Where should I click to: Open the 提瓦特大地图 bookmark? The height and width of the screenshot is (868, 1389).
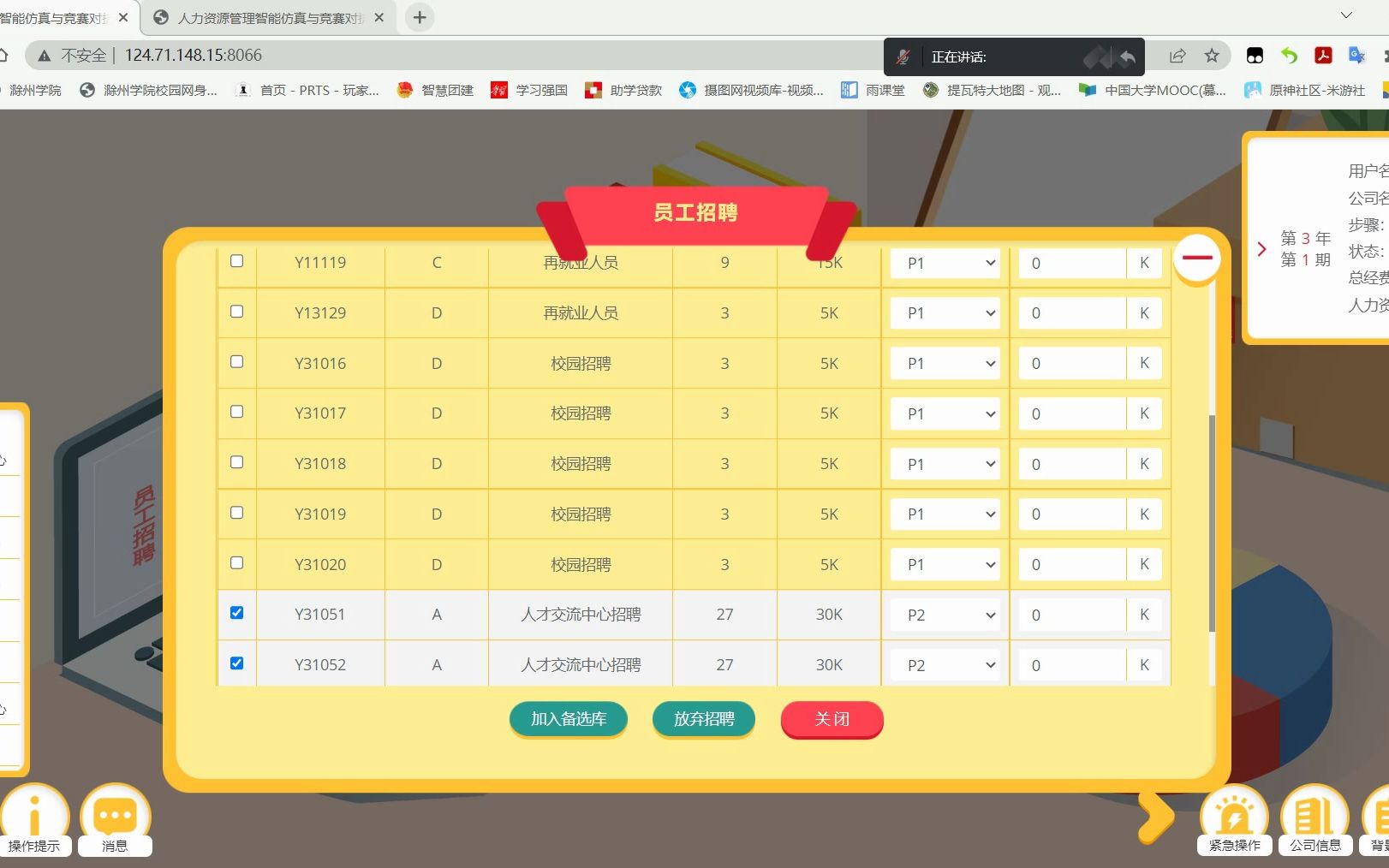[992, 90]
